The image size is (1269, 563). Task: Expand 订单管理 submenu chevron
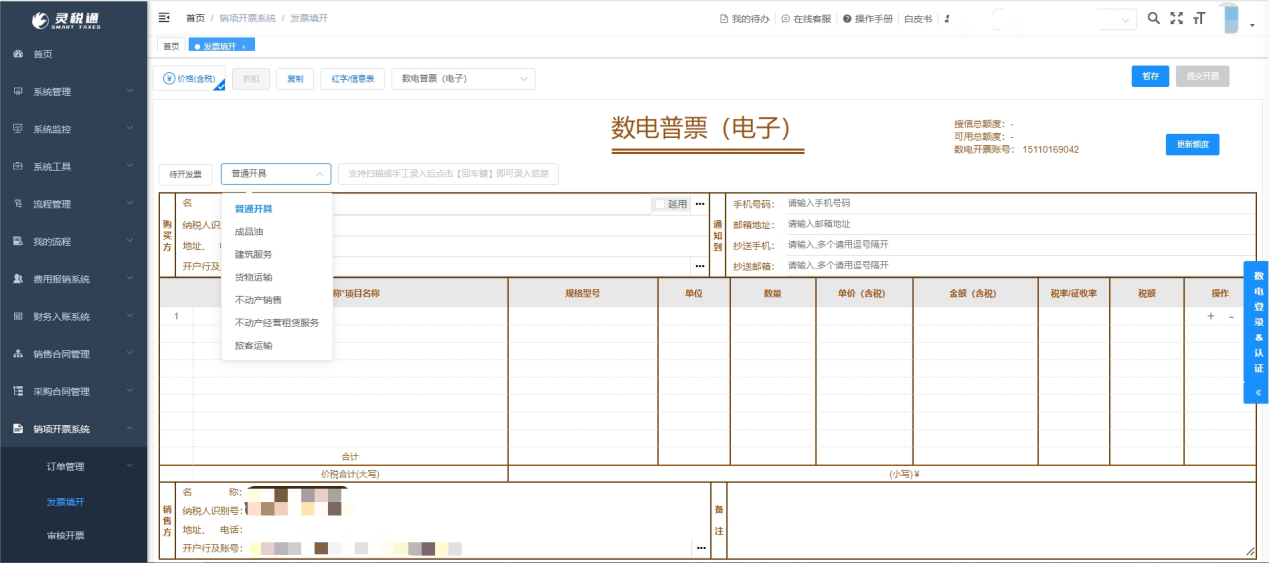pos(130,466)
